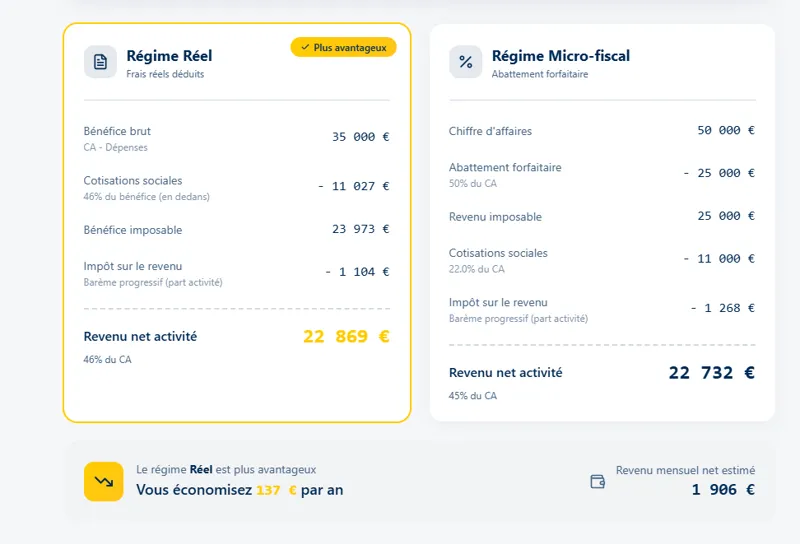The width and height of the screenshot is (800, 544).
Task: Click the yellow 22 869 € net income
Action: pyautogui.click(x=346, y=337)
